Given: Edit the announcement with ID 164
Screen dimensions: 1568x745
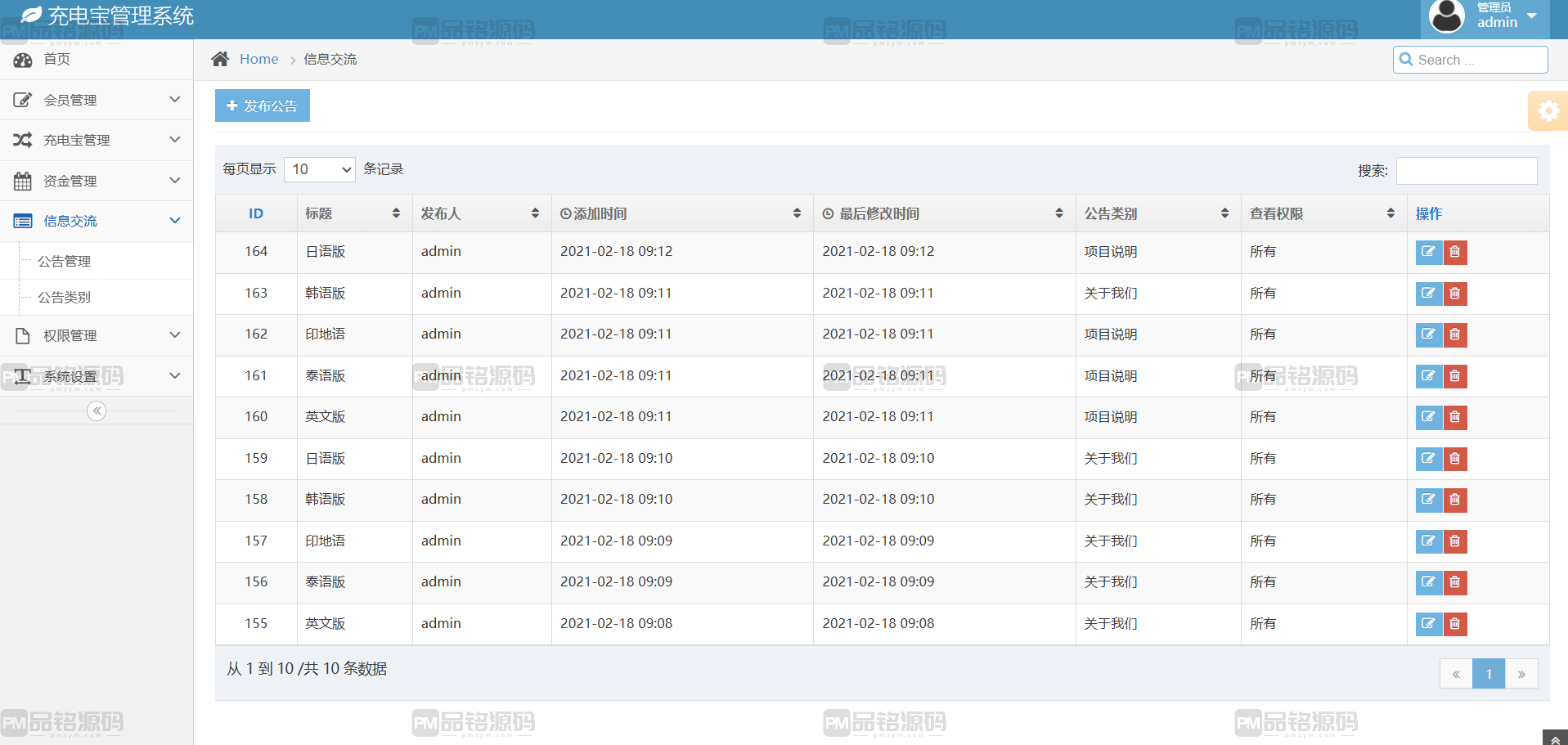Looking at the screenshot, I should 1428,252.
